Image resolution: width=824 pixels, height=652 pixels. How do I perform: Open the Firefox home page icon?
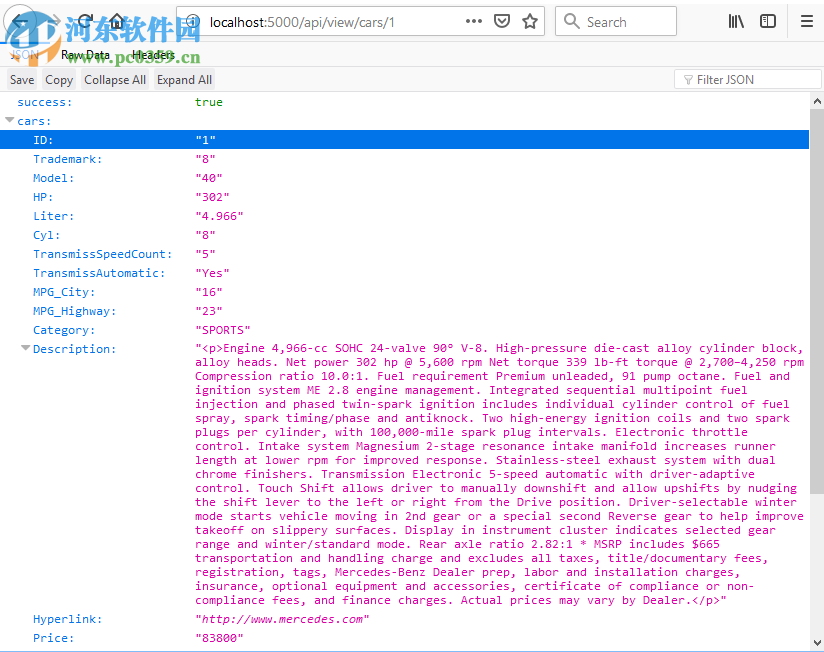click(x=115, y=19)
